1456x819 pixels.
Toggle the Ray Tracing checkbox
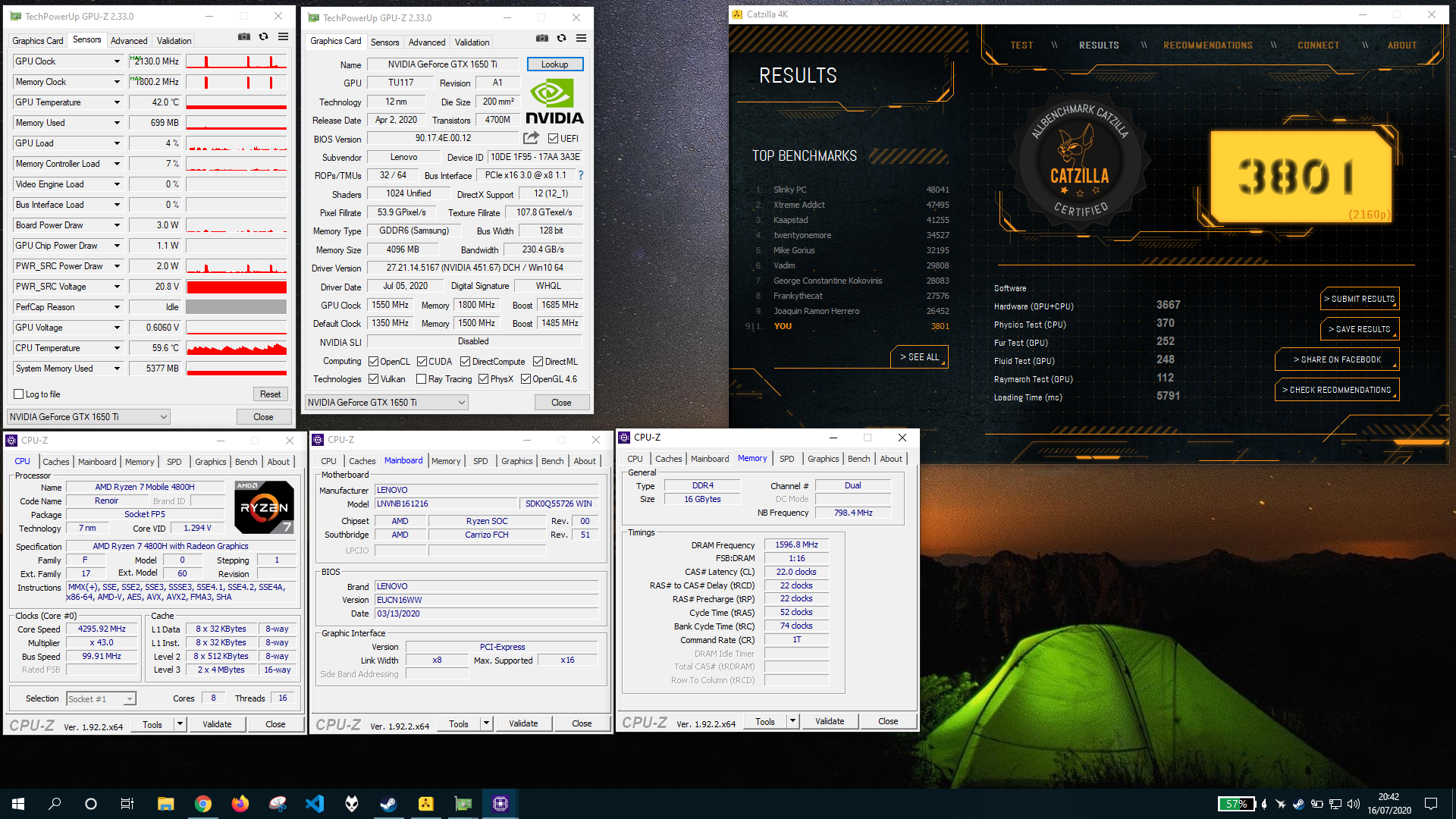[421, 379]
